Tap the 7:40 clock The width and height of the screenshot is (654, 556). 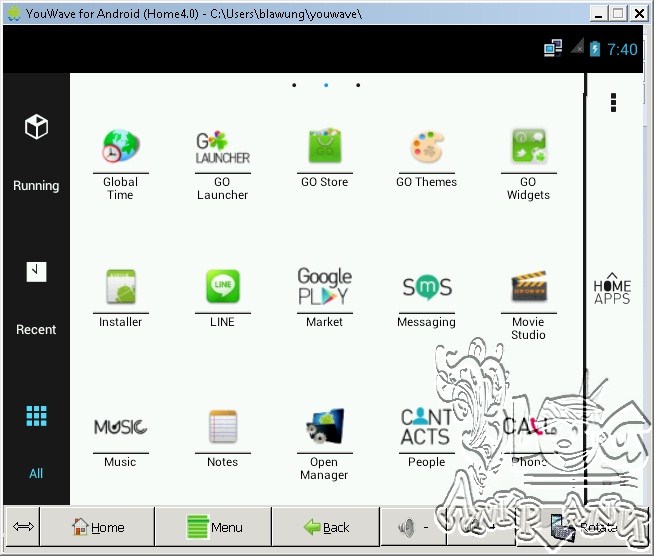pyautogui.click(x=622, y=49)
